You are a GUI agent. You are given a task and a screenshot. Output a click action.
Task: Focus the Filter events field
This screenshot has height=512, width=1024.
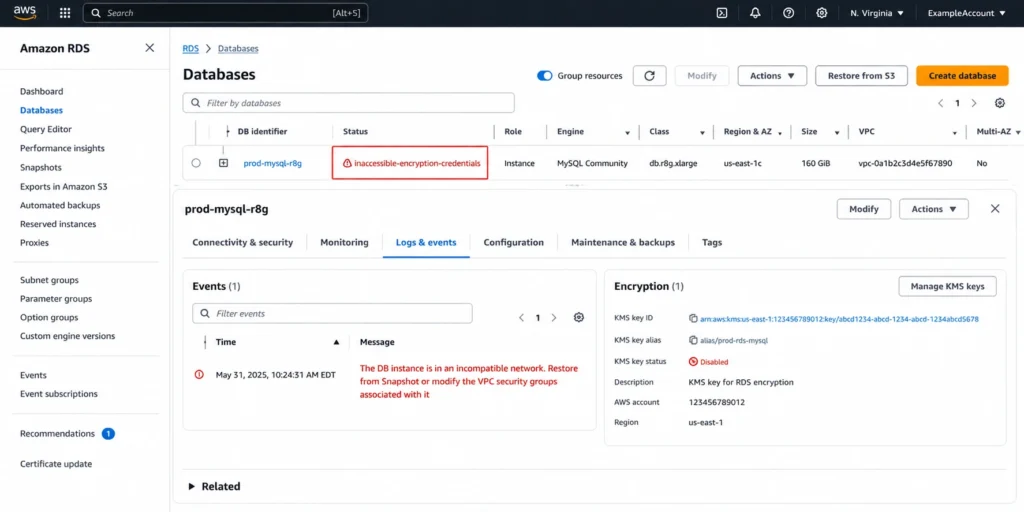click(332, 313)
